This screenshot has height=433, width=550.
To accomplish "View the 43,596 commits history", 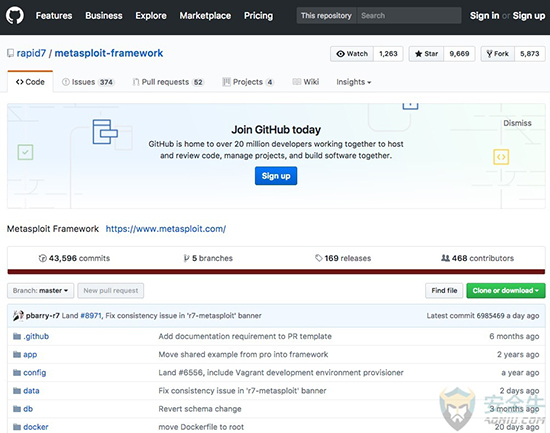I will click(x=74, y=258).
